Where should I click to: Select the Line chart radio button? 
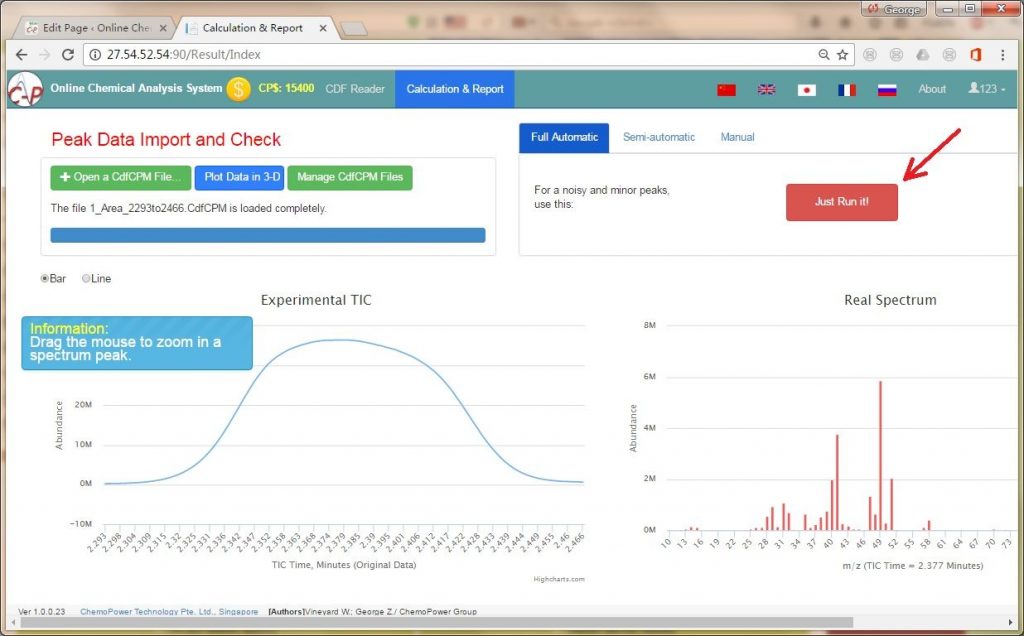(x=86, y=279)
